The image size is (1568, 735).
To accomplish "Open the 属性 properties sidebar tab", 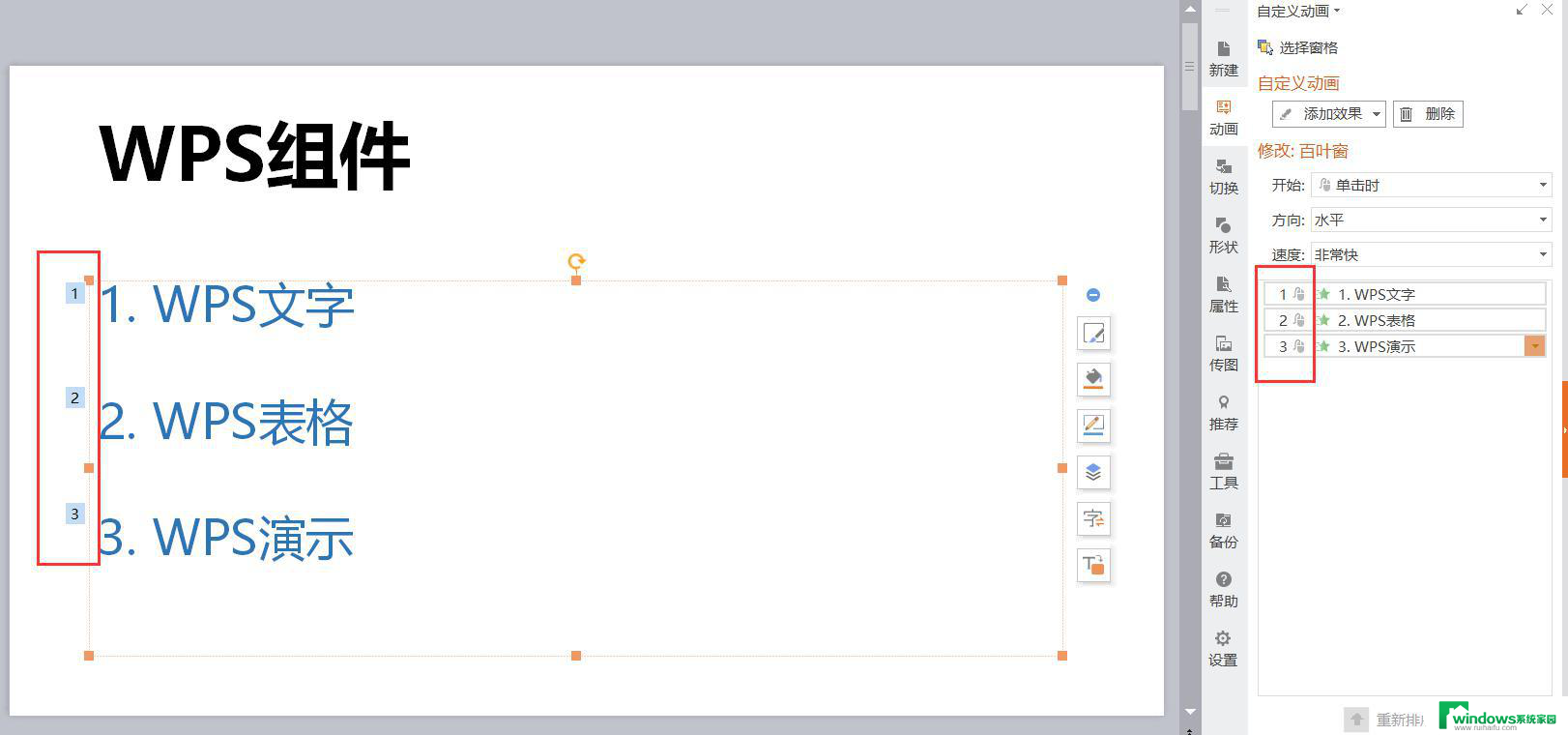I will click(1223, 295).
